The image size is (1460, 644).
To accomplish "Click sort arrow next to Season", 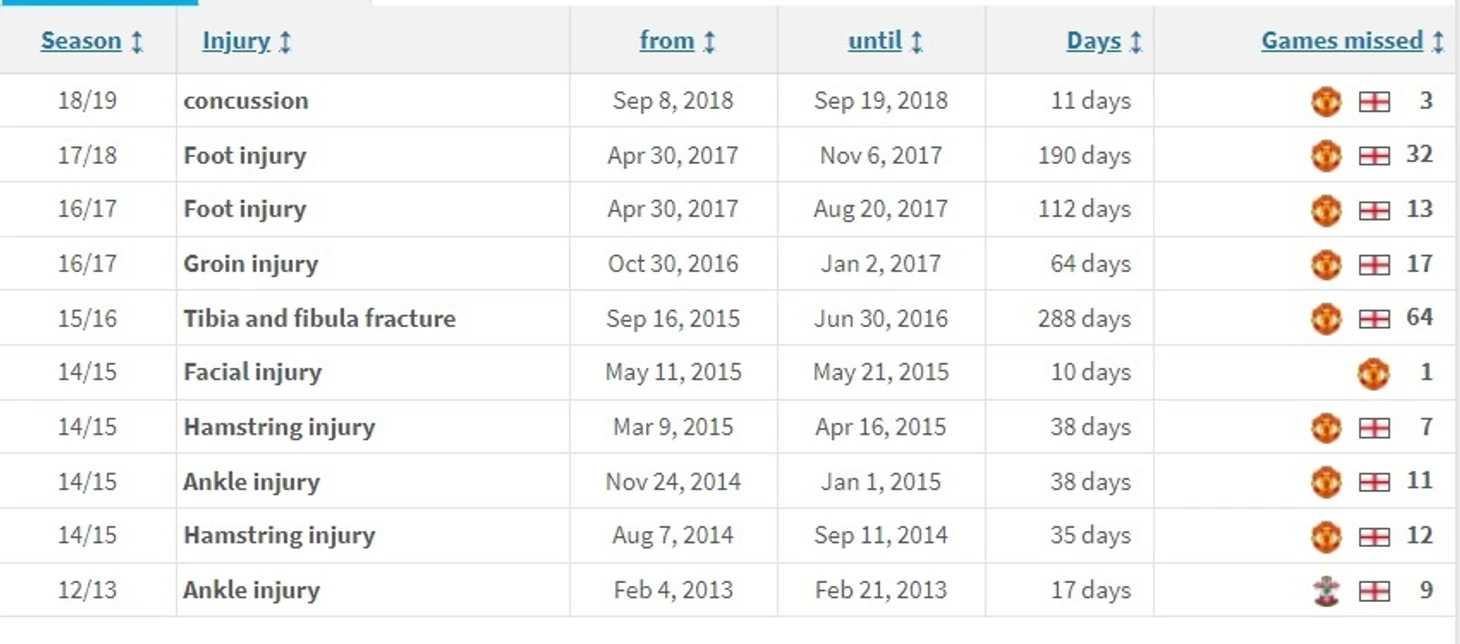I will coord(137,42).
